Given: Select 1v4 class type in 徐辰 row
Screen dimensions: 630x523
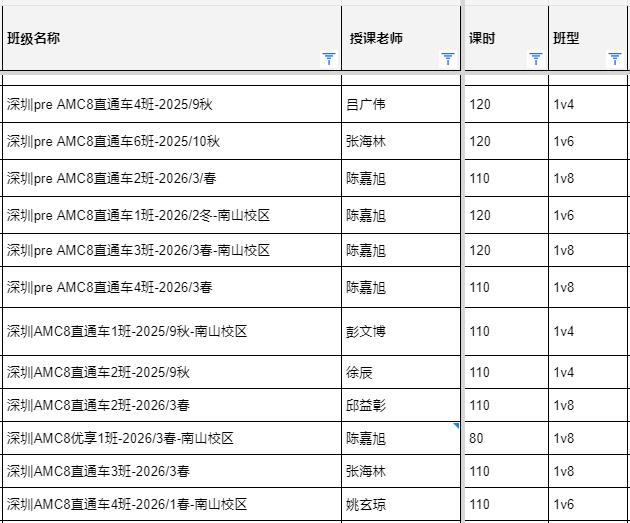Looking at the screenshot, I should [x=588, y=372].
